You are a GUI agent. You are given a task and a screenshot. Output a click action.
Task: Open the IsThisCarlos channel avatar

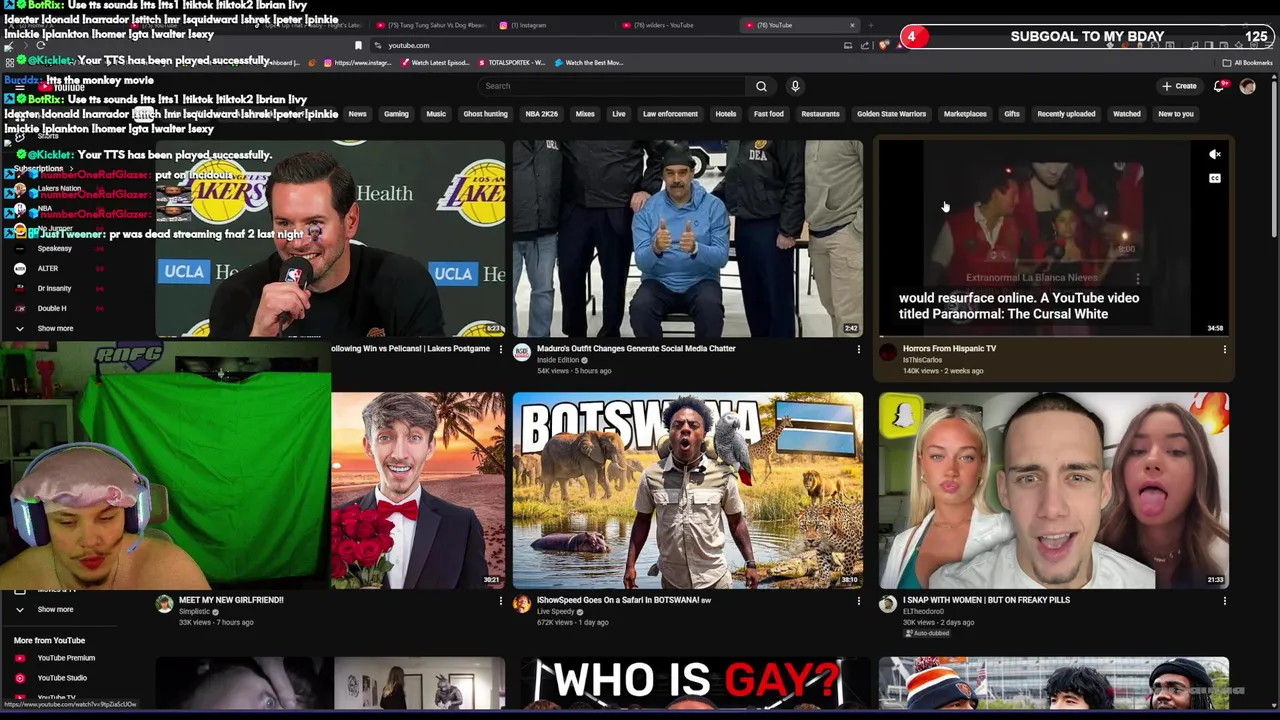point(888,352)
